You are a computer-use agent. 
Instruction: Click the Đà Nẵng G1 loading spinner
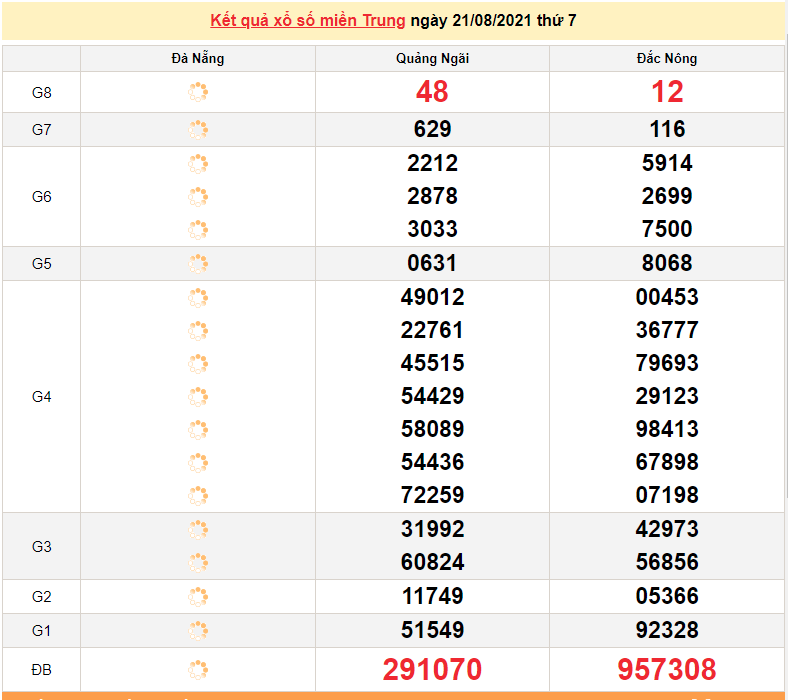(x=198, y=631)
